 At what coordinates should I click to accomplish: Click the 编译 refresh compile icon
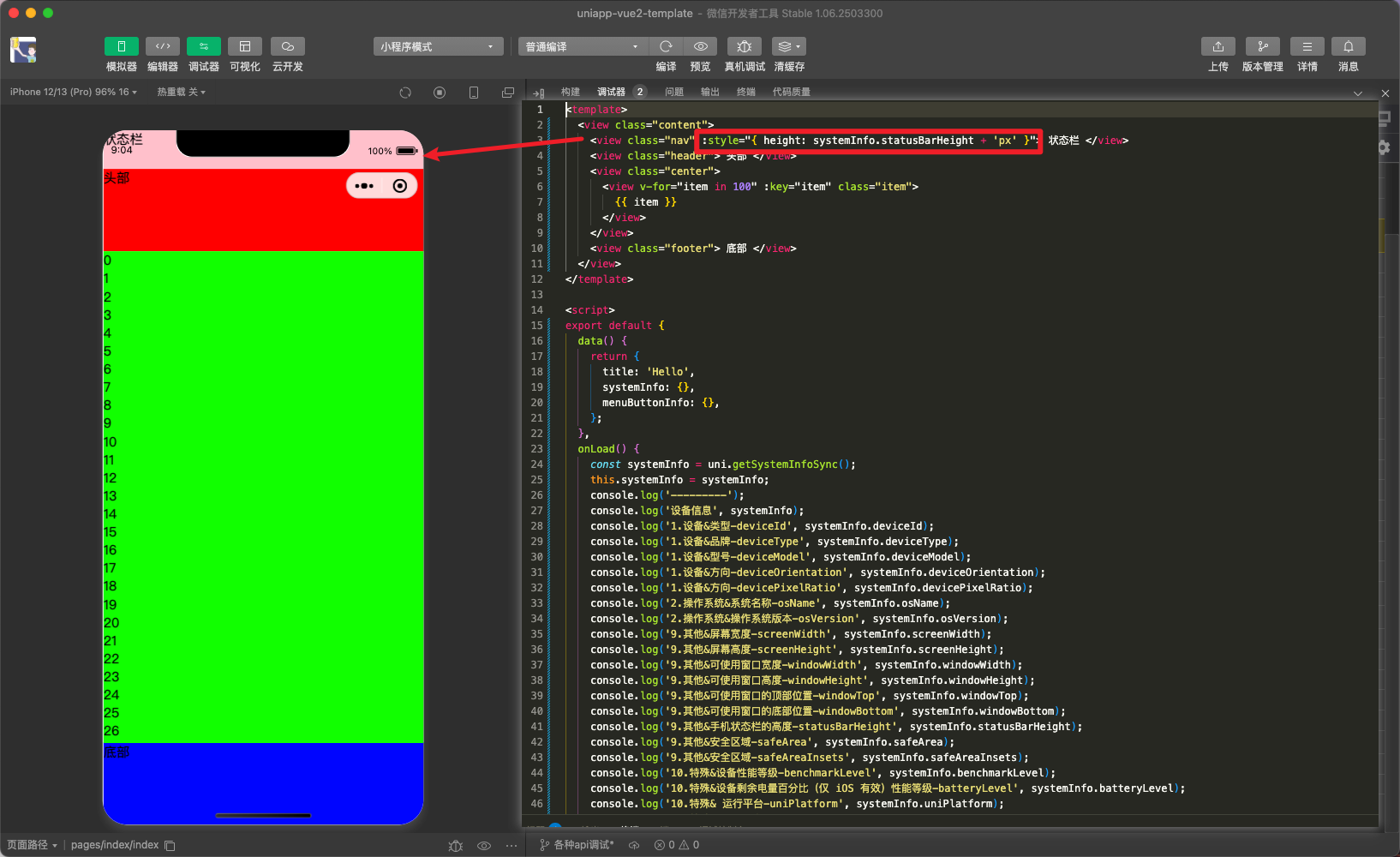666,46
